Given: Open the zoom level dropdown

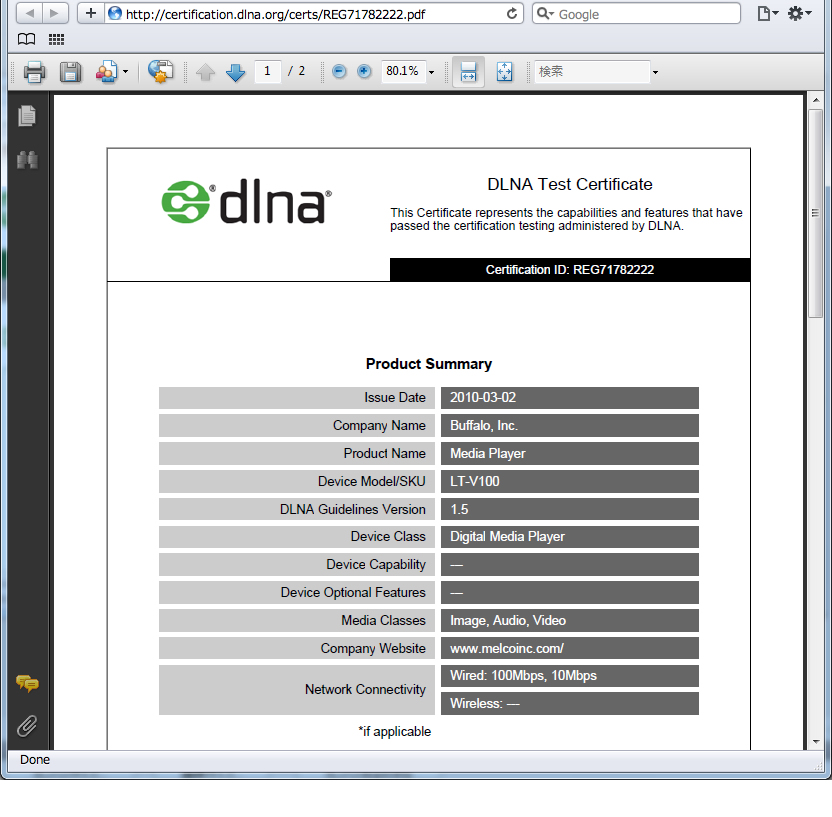Looking at the screenshot, I should click(431, 72).
